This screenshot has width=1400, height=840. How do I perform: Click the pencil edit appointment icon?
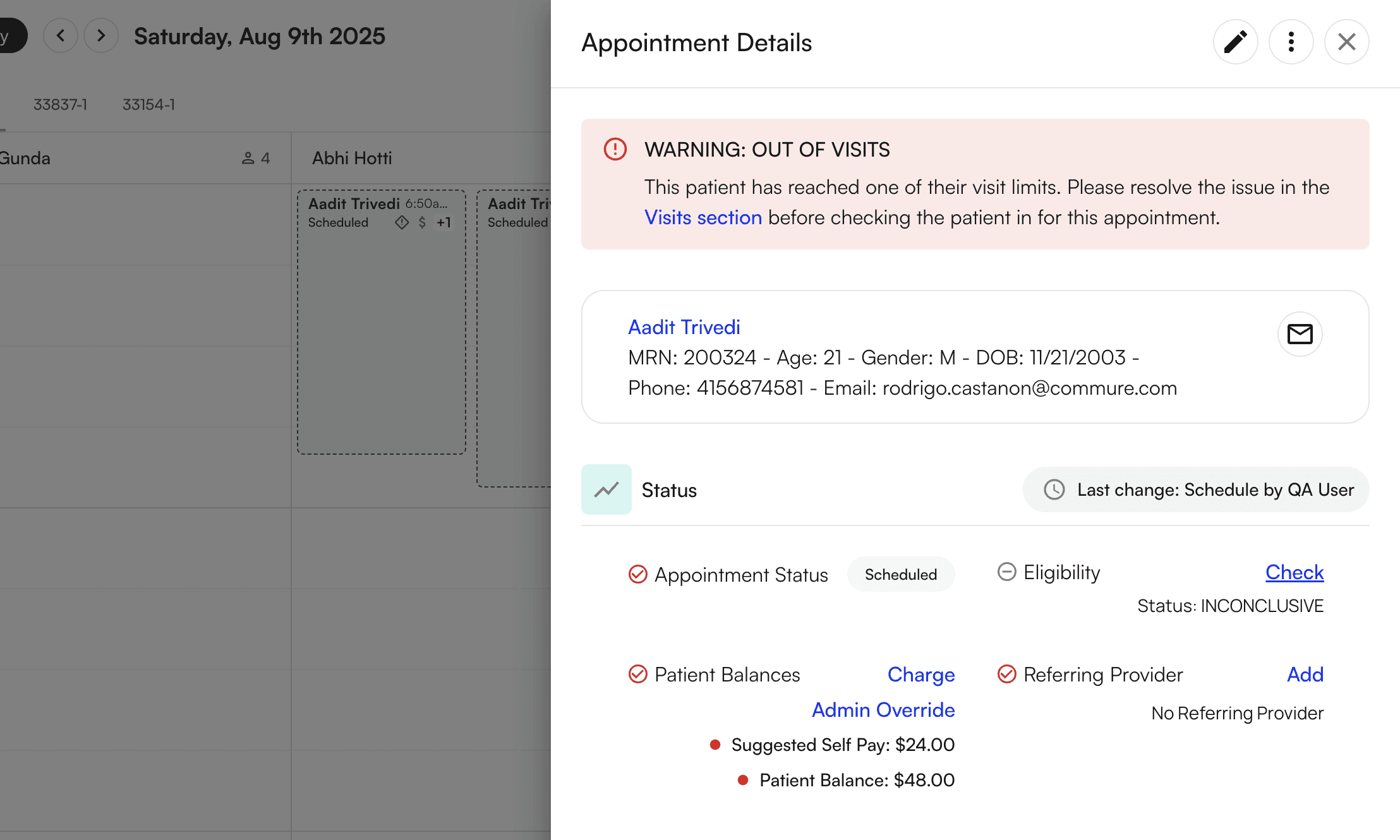[1235, 42]
